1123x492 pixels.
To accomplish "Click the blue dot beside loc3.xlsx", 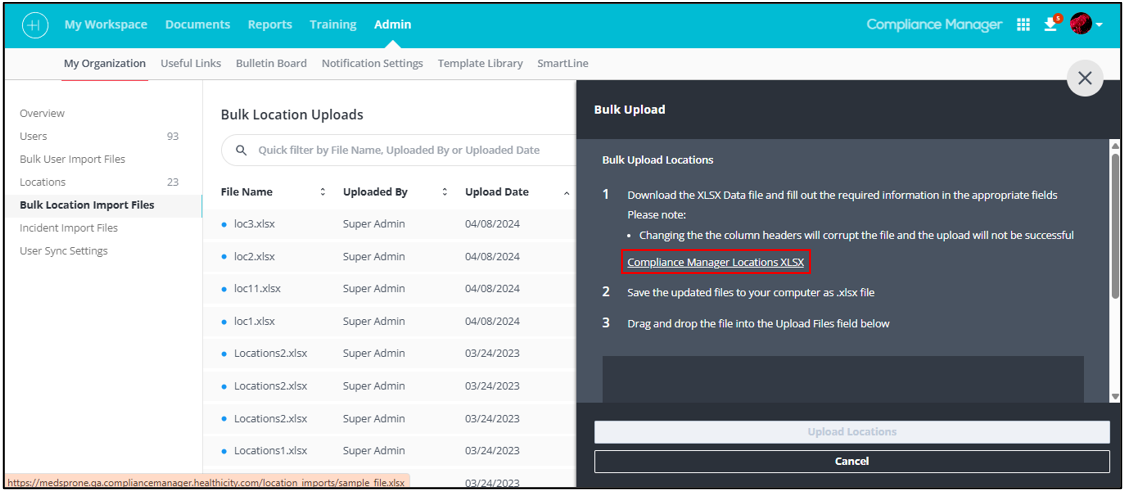I will coord(224,224).
